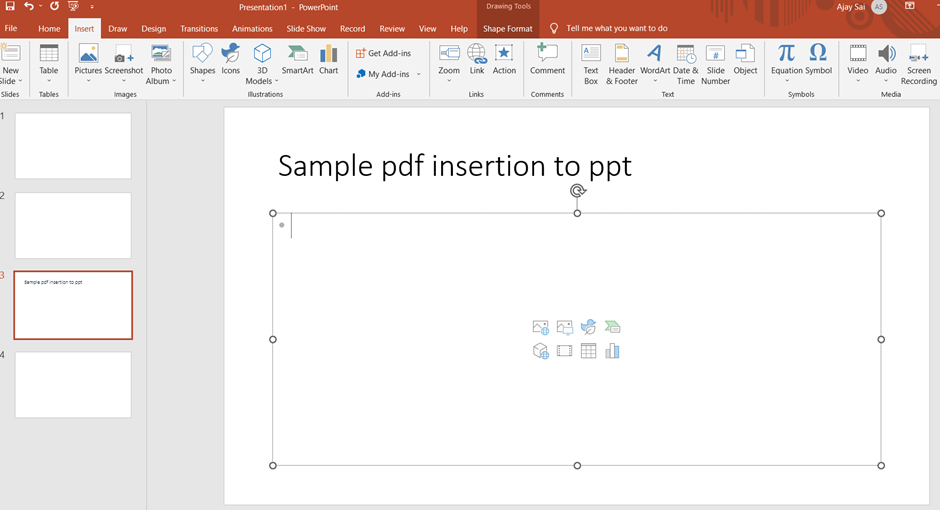The height and width of the screenshot is (510, 940).
Task: Open the Record tab
Action: click(352, 29)
